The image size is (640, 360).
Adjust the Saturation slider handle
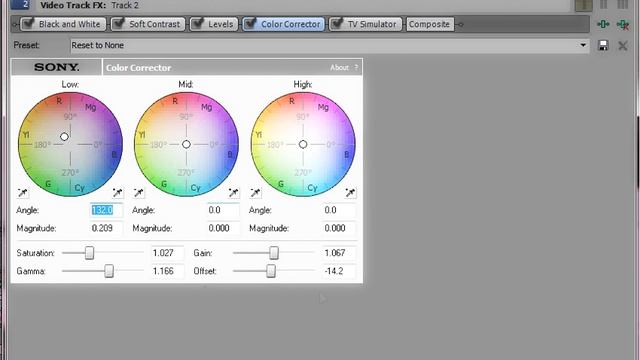(x=89, y=253)
